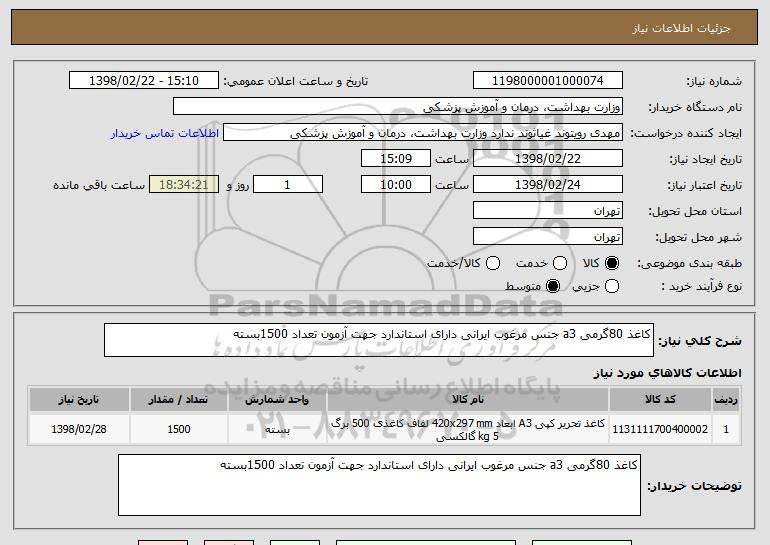Select the کالا radio button
The height and width of the screenshot is (545, 770).
(x=612, y=264)
